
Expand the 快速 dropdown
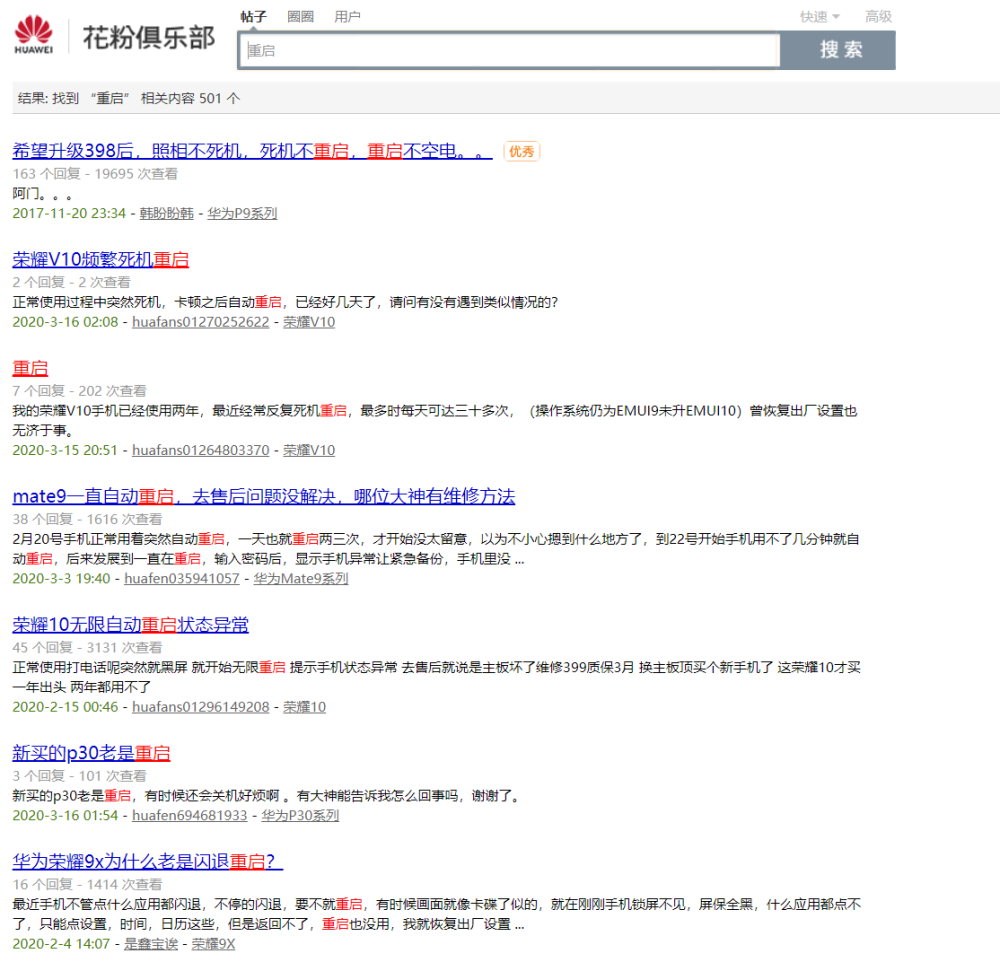tap(820, 17)
